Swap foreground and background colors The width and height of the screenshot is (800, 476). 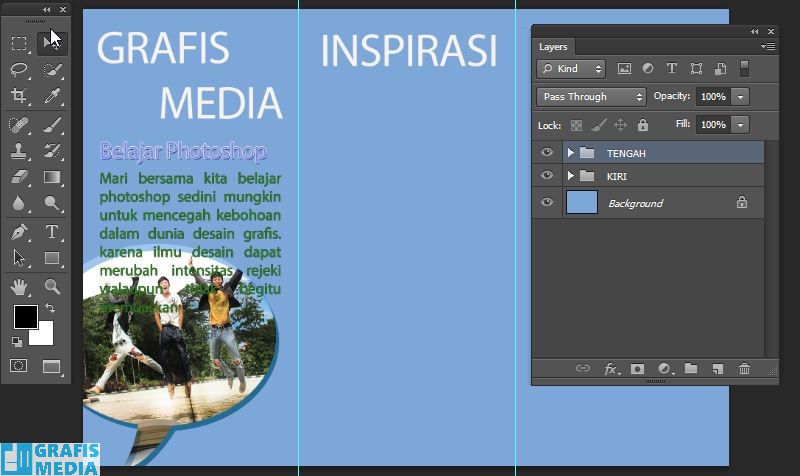coord(50,308)
